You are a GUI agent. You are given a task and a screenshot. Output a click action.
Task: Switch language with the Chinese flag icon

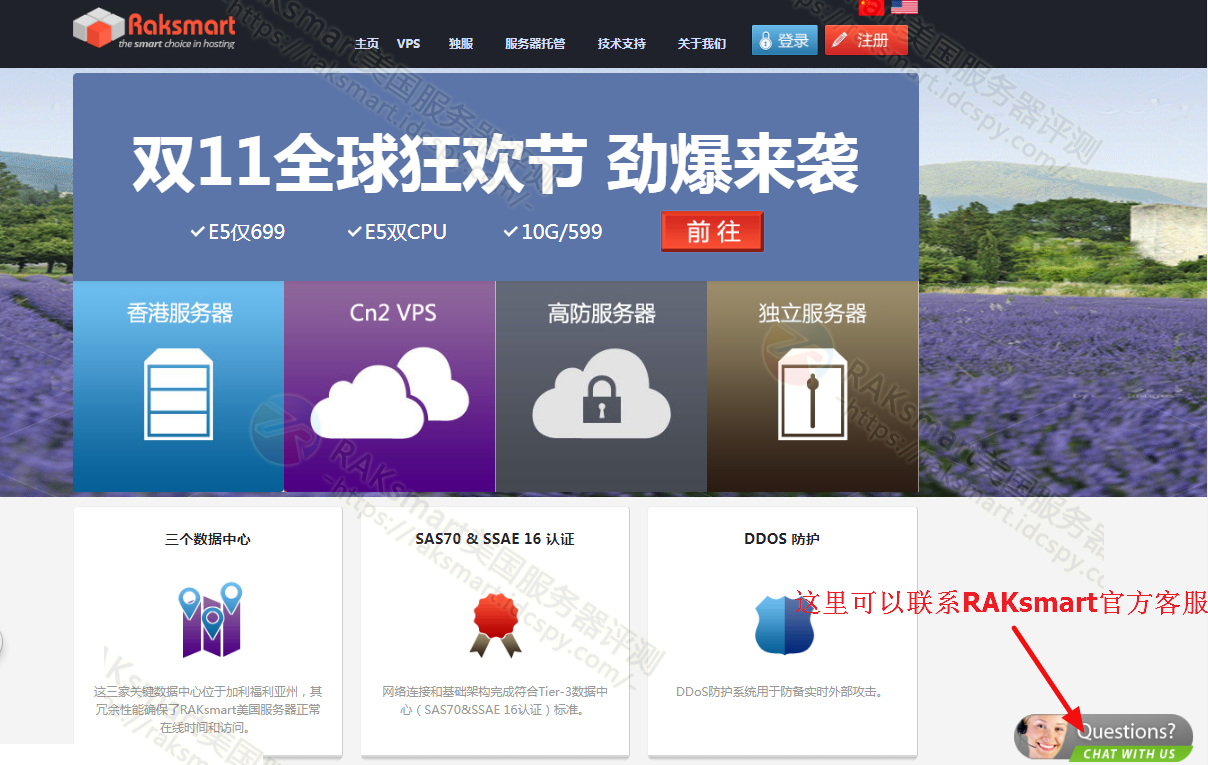click(x=871, y=6)
